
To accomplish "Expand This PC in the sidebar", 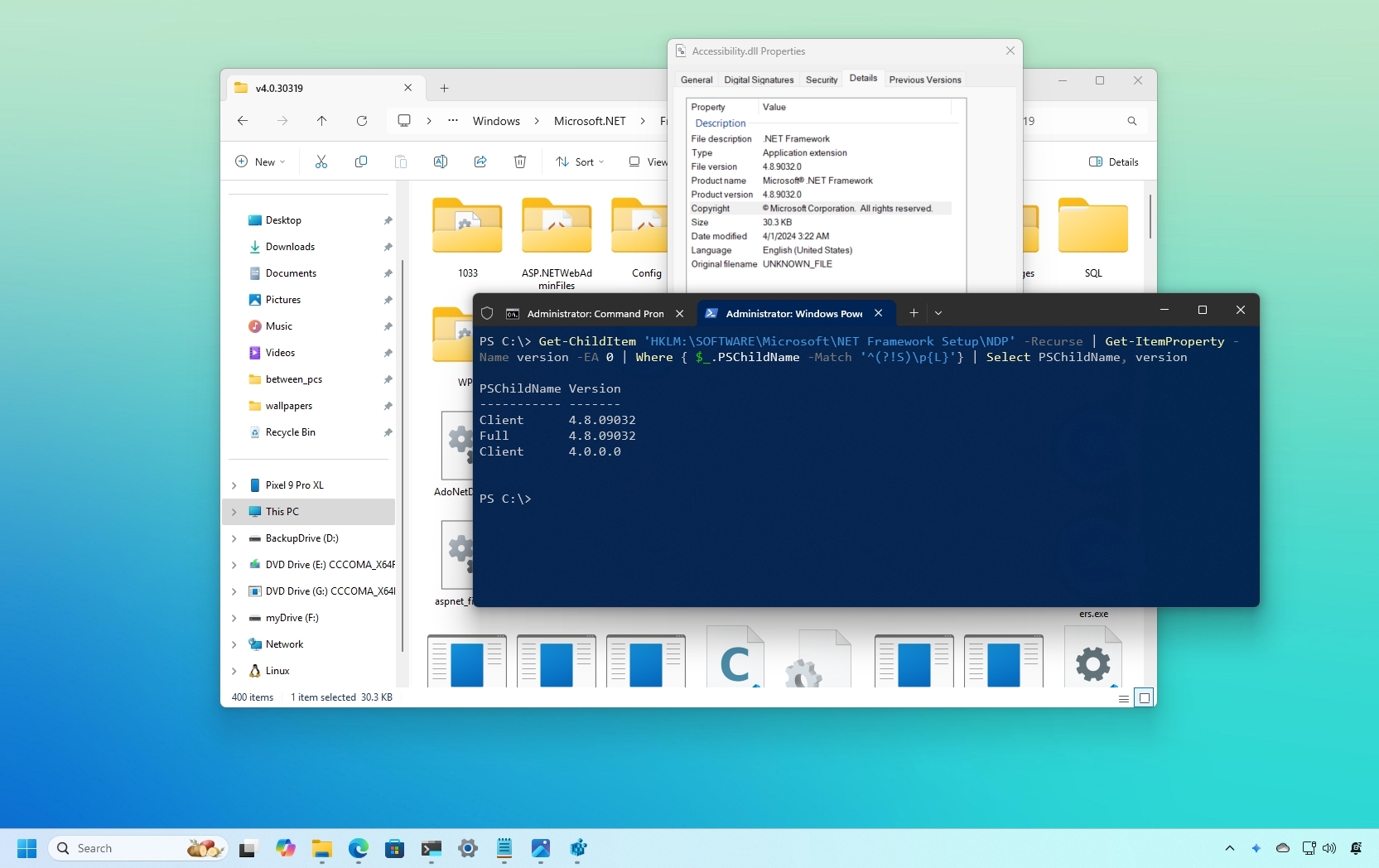I will (235, 512).
